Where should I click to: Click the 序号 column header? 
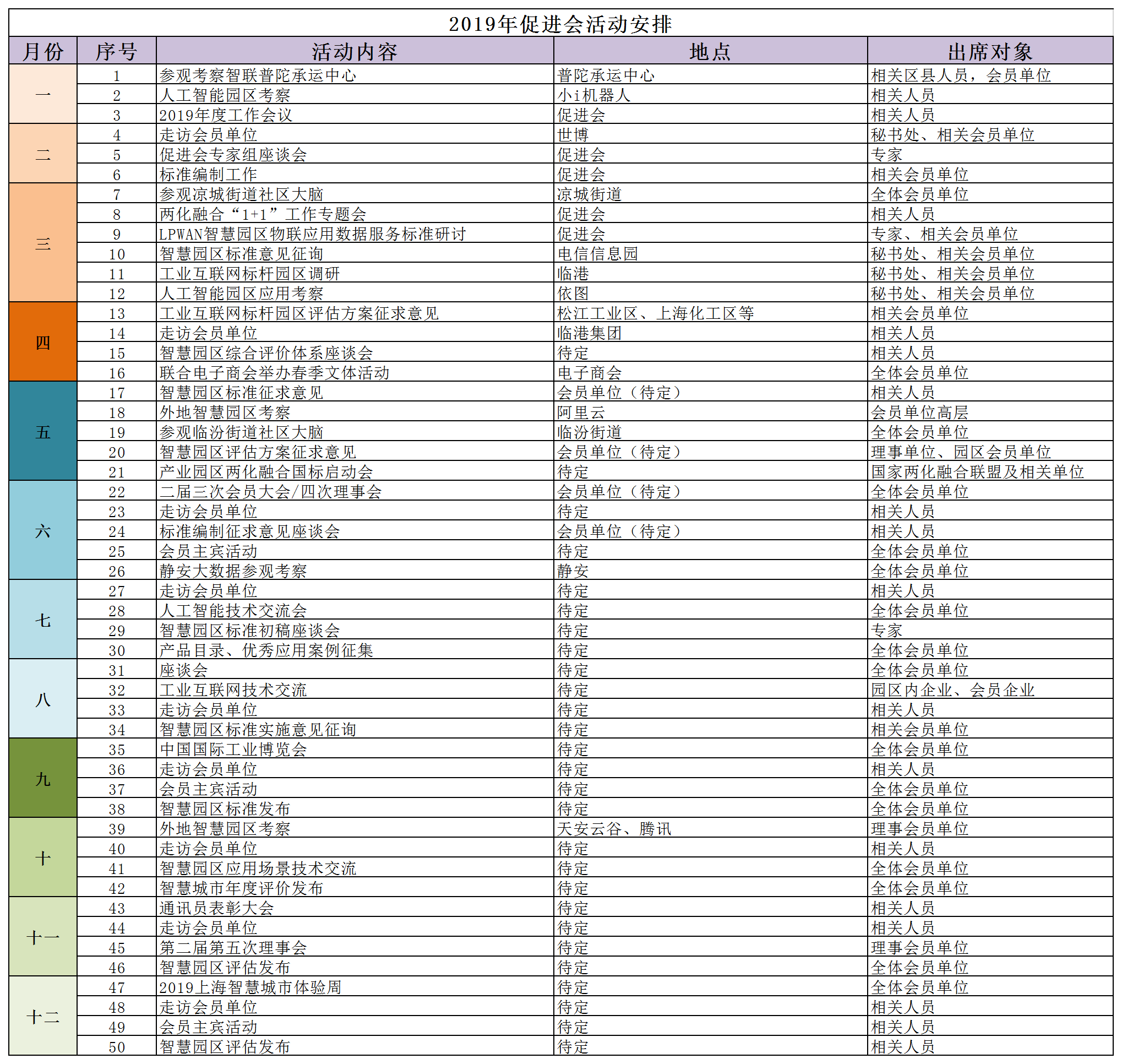click(x=116, y=51)
